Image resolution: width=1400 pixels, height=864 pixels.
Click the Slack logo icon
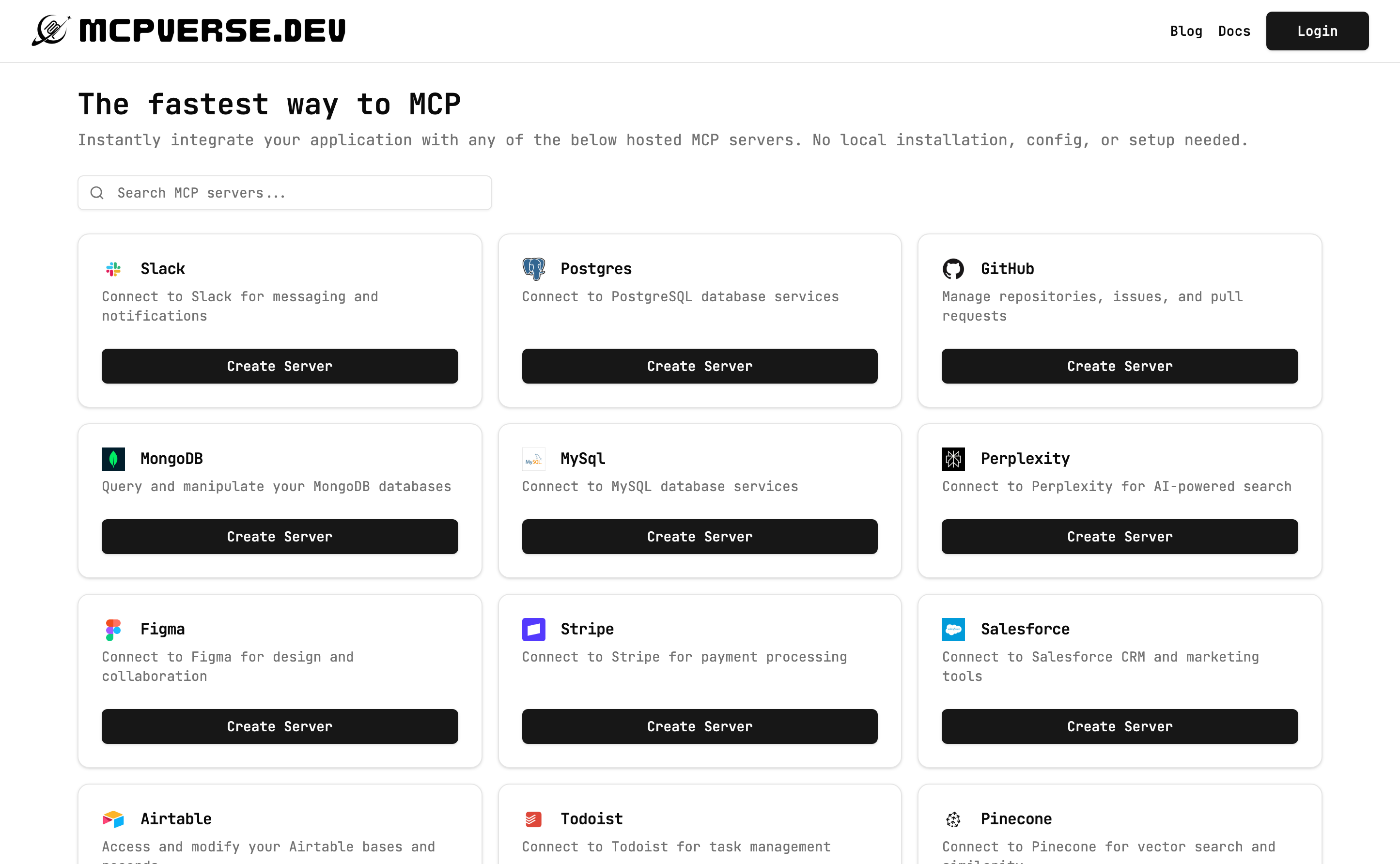[x=113, y=269]
